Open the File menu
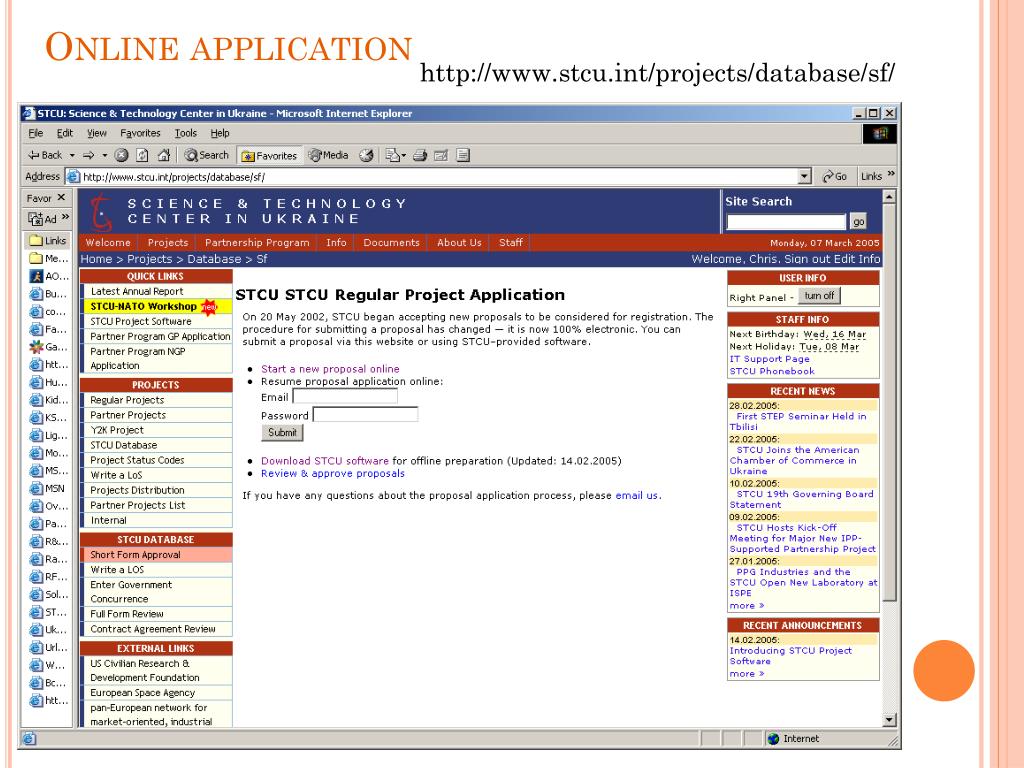This screenshot has height=768, width=1024. 35,133
